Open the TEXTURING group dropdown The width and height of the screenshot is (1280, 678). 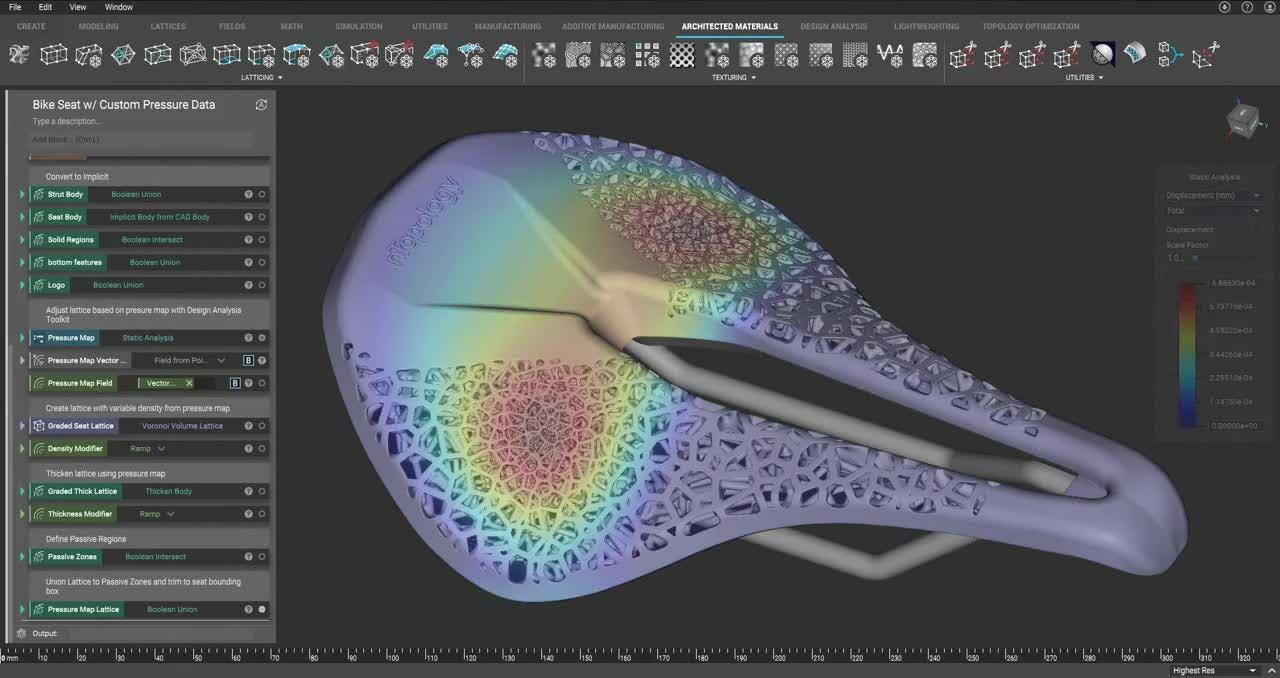734,77
